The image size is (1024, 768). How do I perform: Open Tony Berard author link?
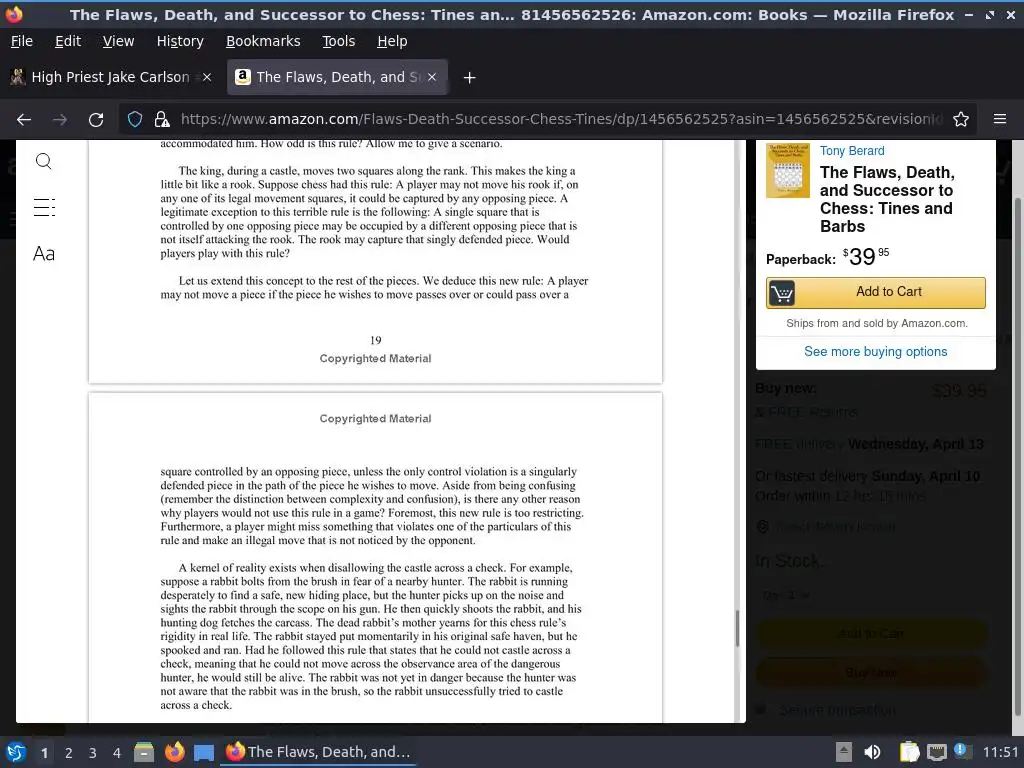pyautogui.click(x=852, y=151)
